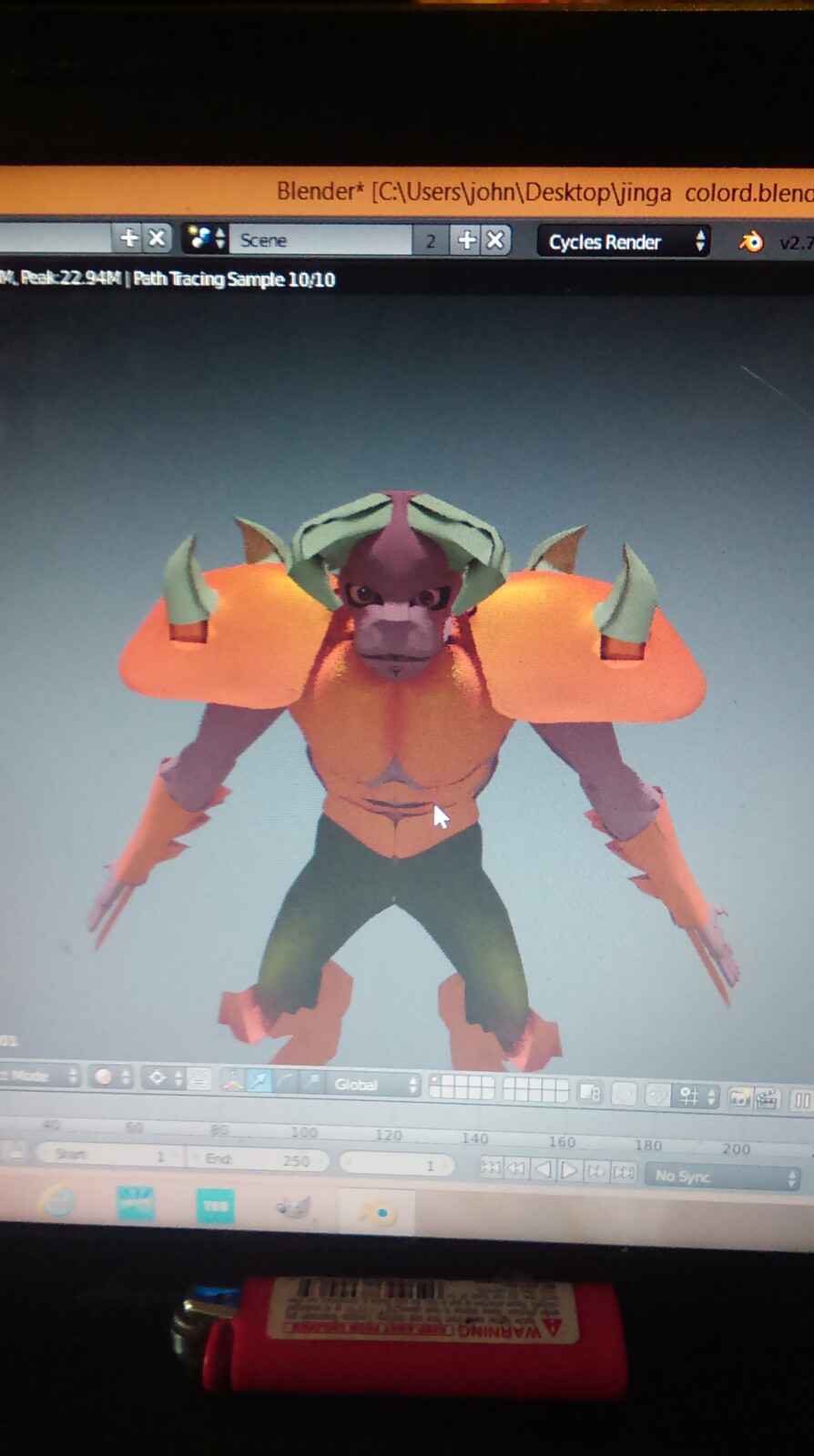This screenshot has width=814, height=1456.
Task: Toggle manipulate center points only
Action: point(199,1079)
